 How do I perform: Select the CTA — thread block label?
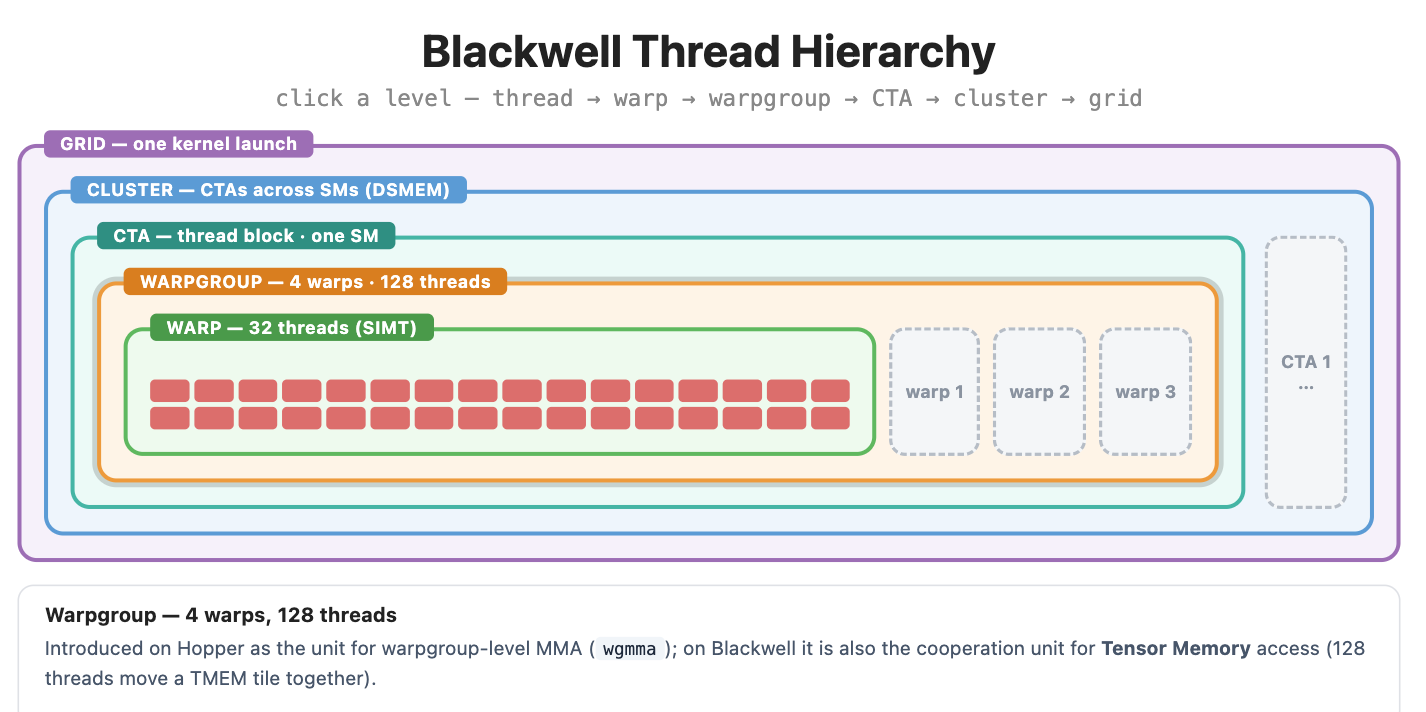coord(246,236)
